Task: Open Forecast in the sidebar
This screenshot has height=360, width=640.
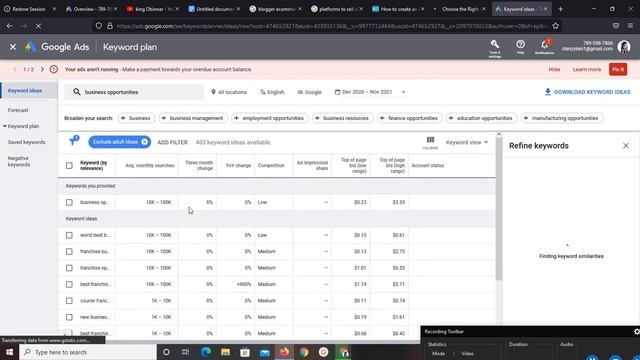Action: [18, 110]
